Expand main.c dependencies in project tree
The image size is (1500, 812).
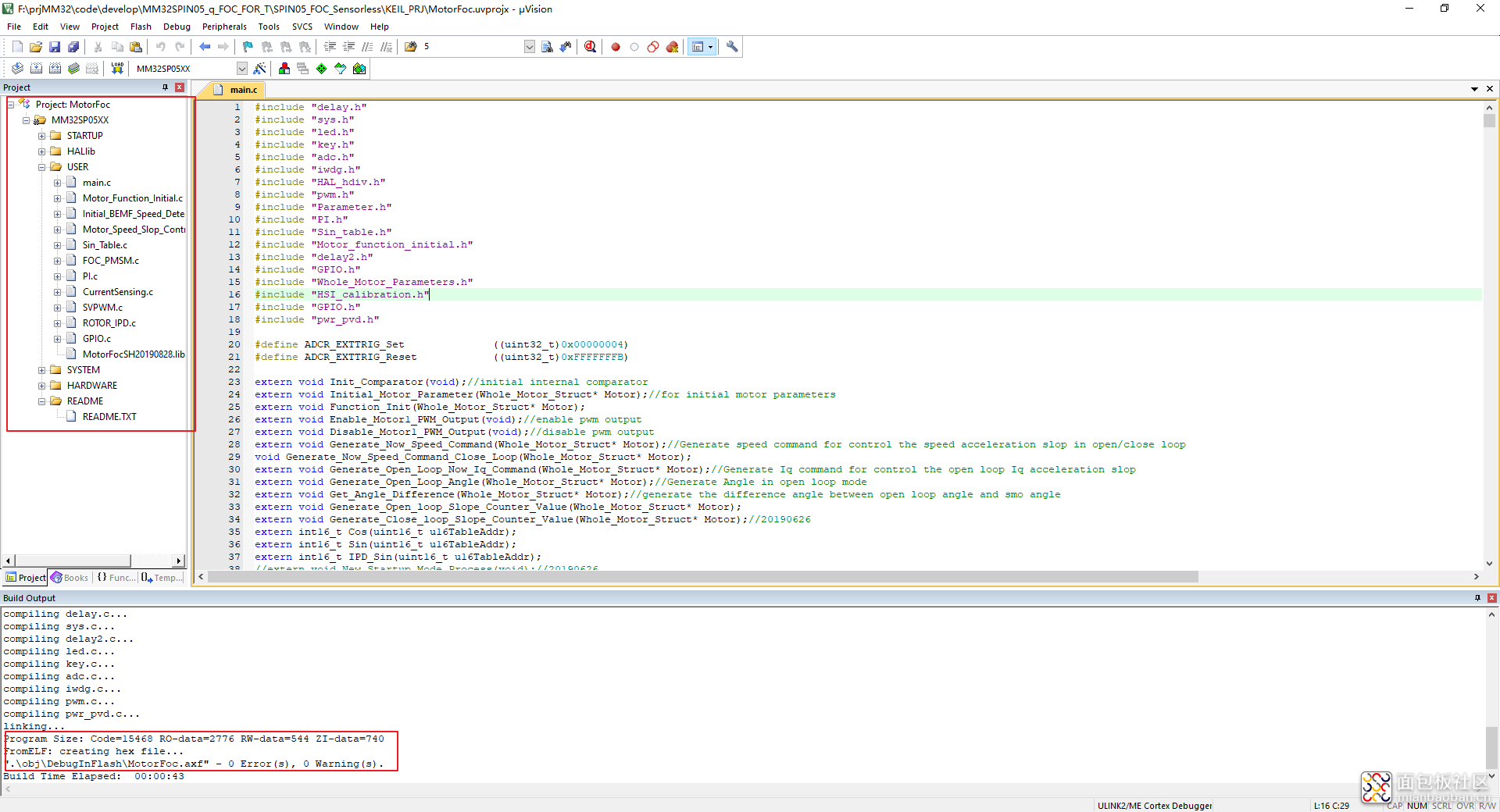tap(57, 183)
